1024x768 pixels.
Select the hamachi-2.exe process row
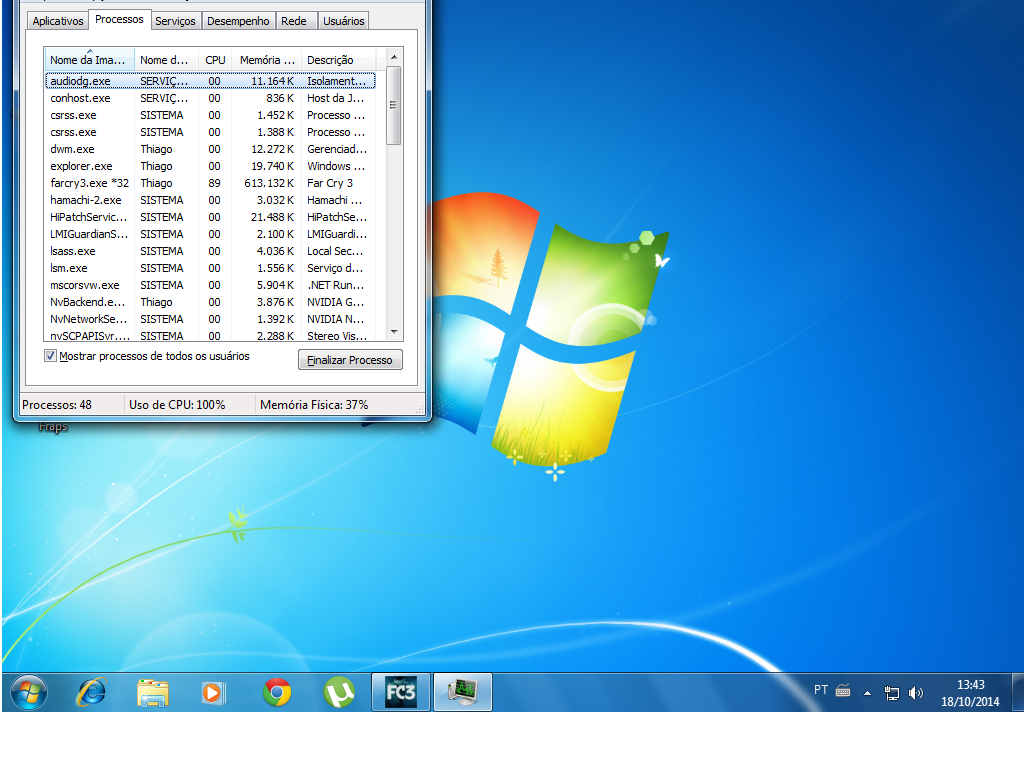pyautogui.click(x=210, y=200)
